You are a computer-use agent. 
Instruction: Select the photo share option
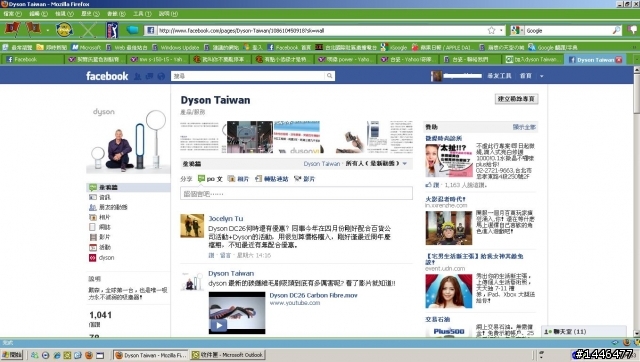pos(239,179)
